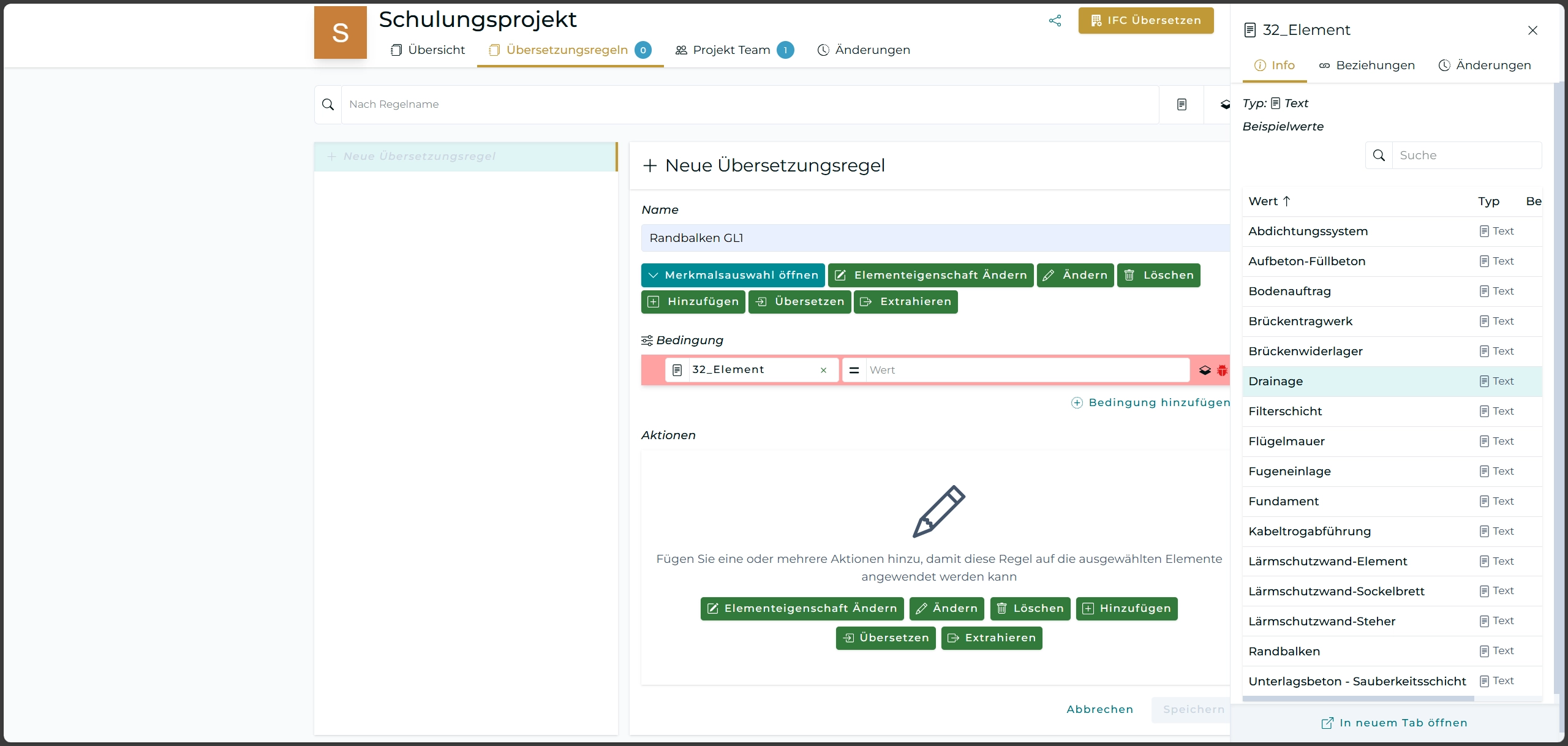
Task: Click Bedingung hinzufügen link
Action: (1150, 402)
